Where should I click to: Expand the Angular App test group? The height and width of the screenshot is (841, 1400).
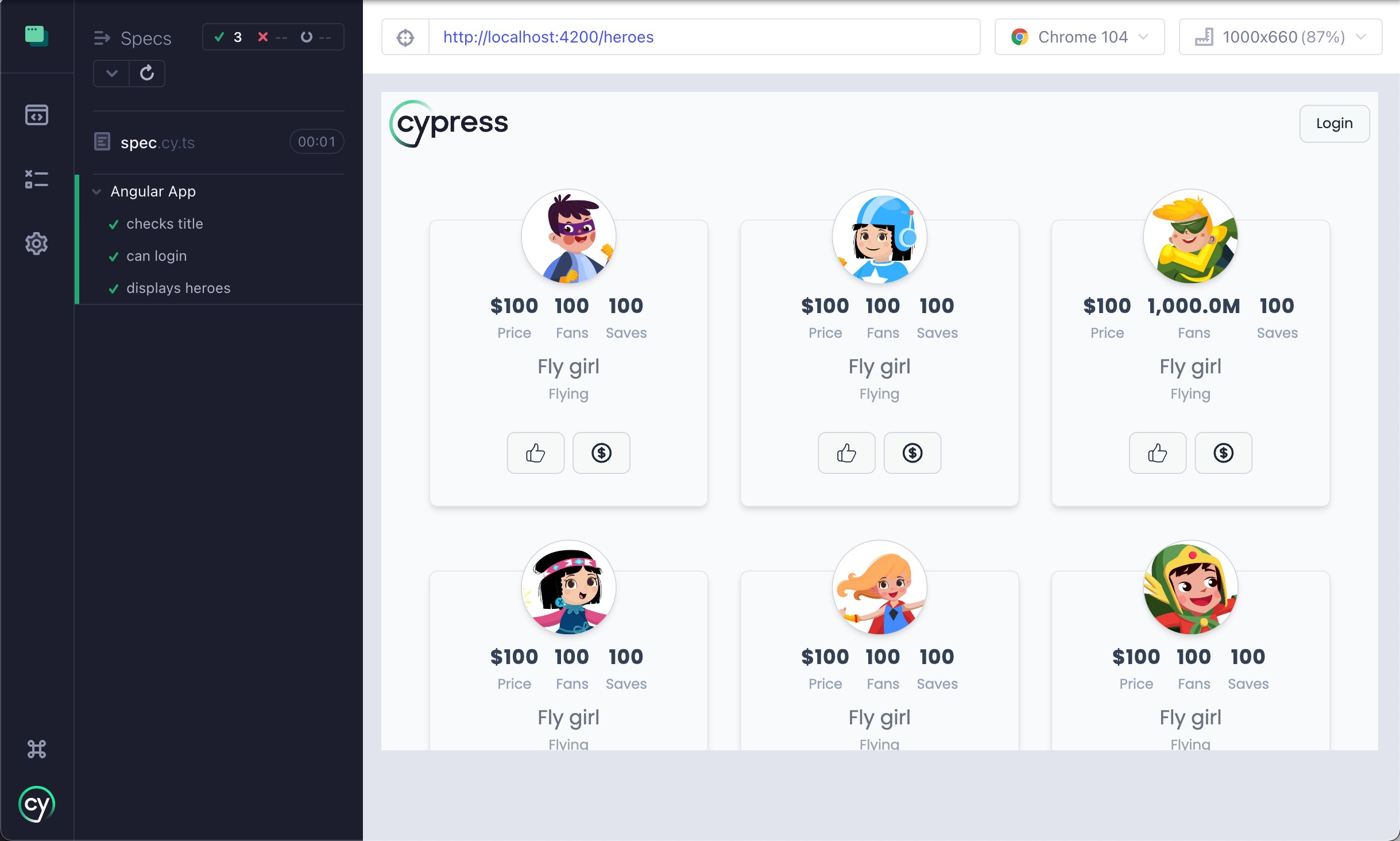point(96,192)
